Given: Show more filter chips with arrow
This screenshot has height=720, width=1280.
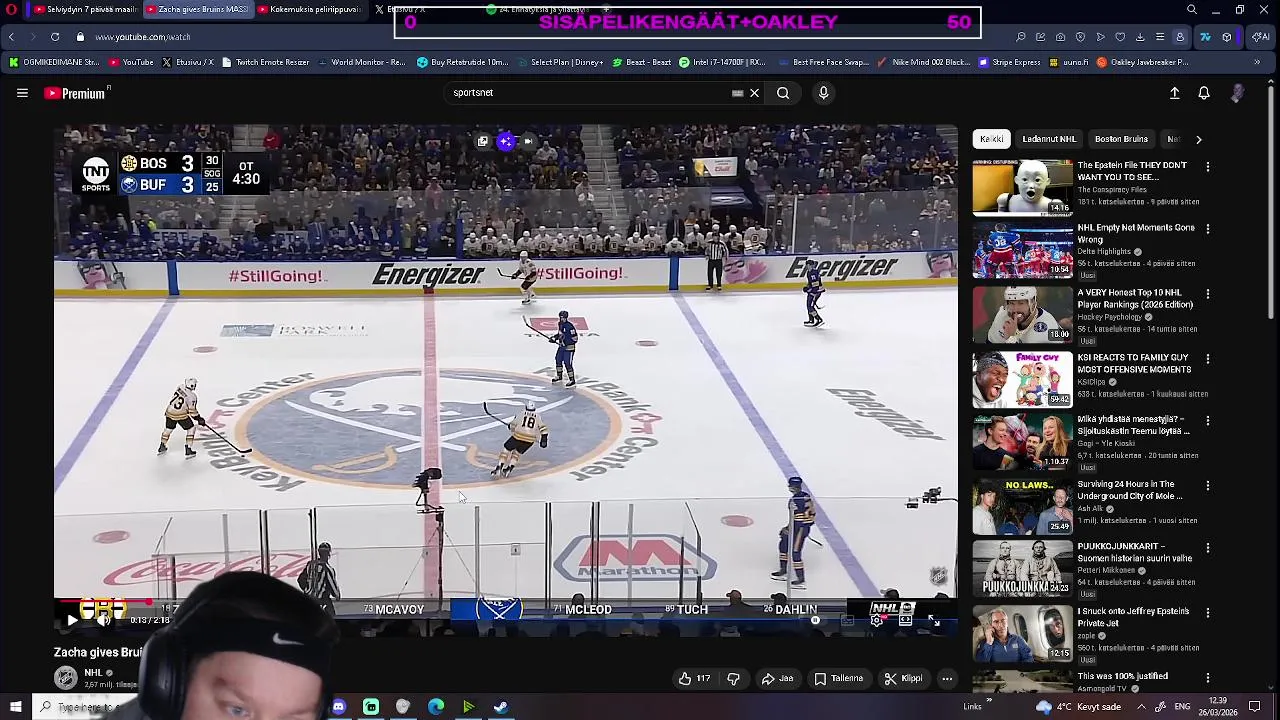Looking at the screenshot, I should tap(1198, 139).
